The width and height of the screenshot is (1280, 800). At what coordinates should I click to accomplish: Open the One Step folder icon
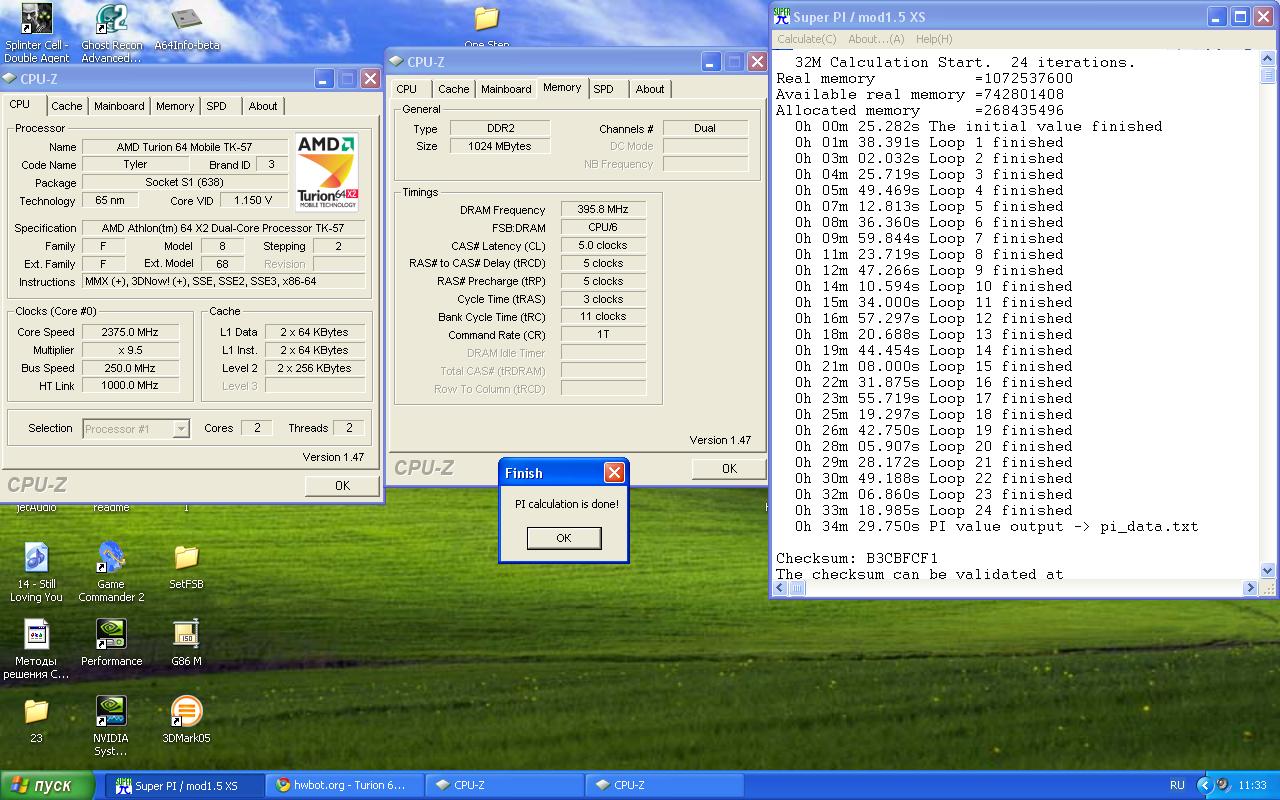[x=487, y=27]
